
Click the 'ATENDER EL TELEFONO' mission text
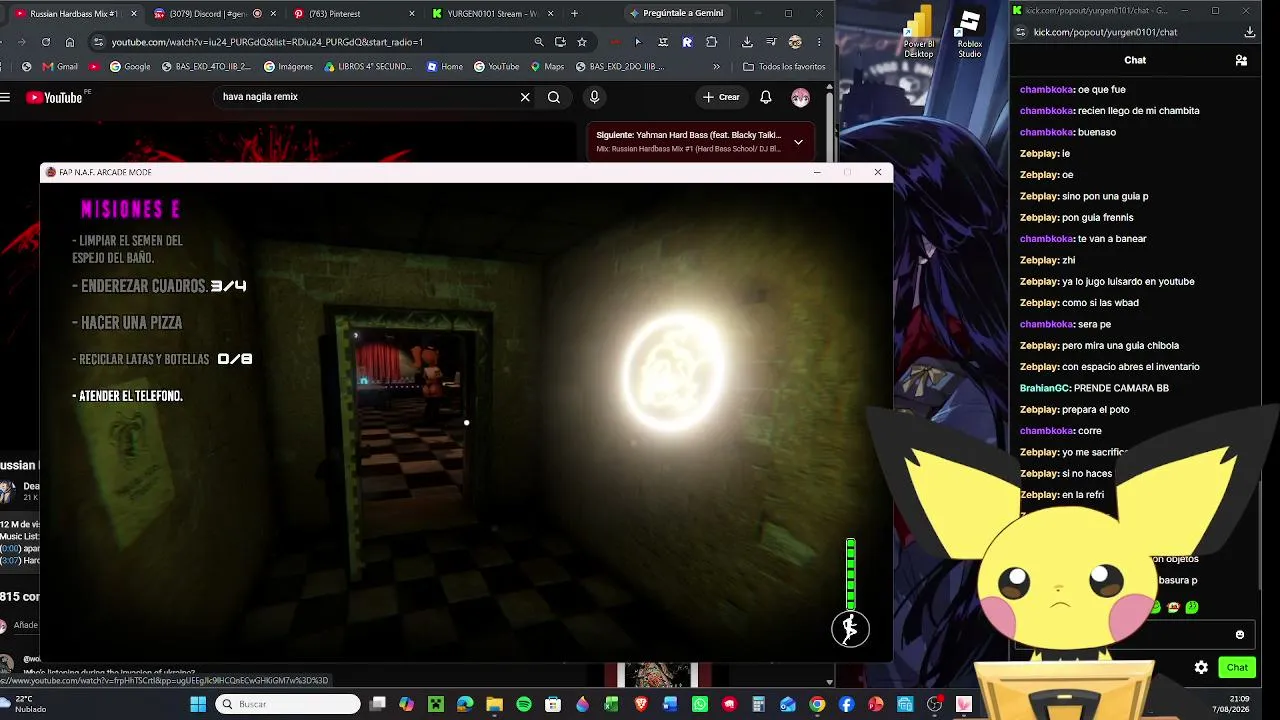[x=130, y=396]
